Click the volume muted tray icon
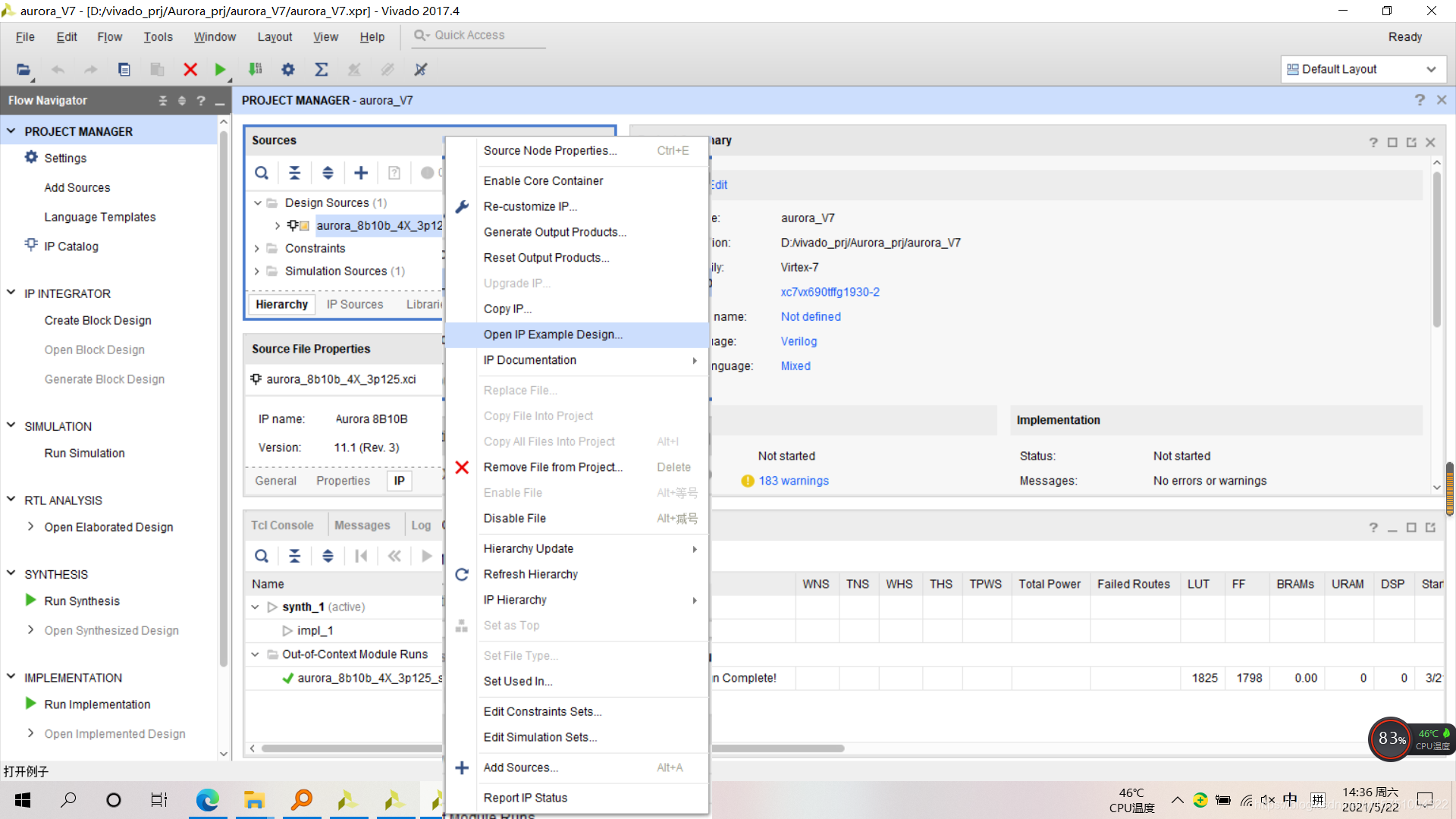1456x819 pixels. [1267, 799]
